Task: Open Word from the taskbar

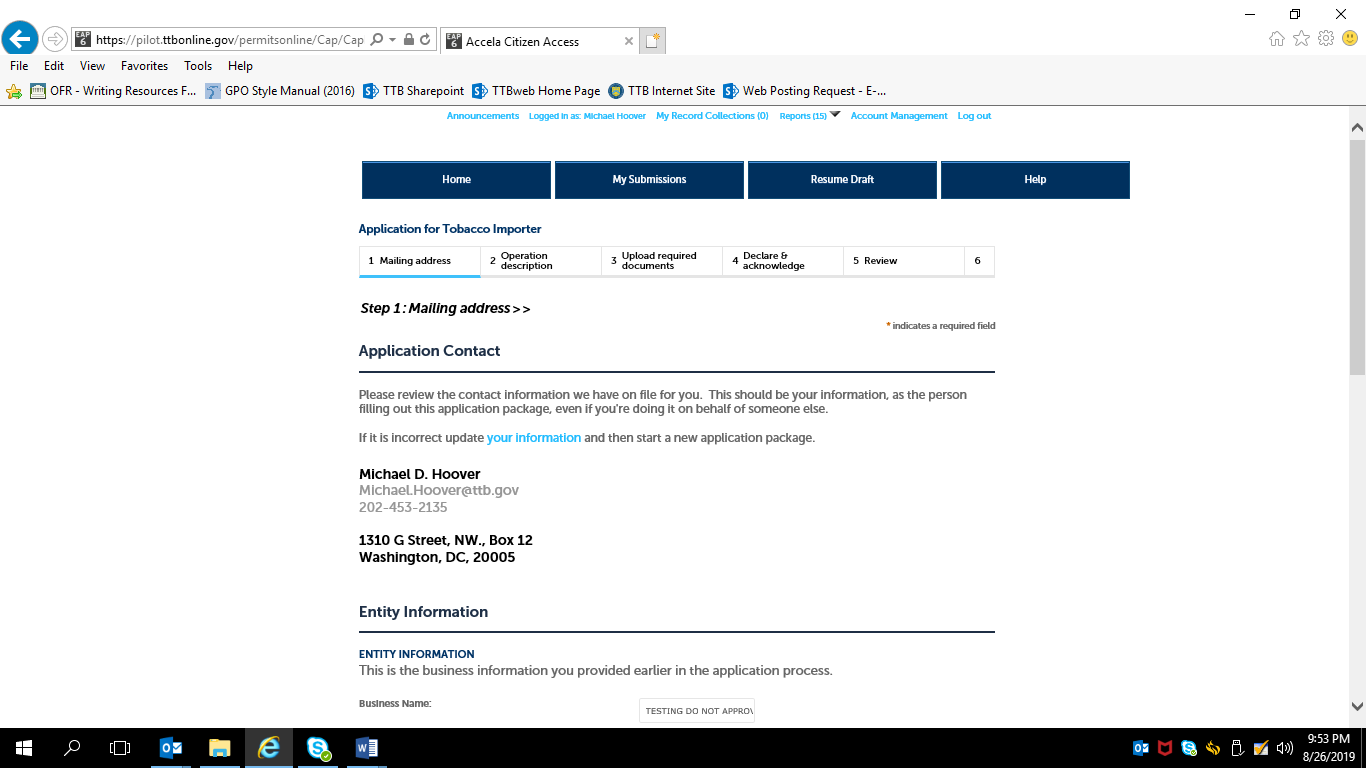Action: click(x=366, y=747)
